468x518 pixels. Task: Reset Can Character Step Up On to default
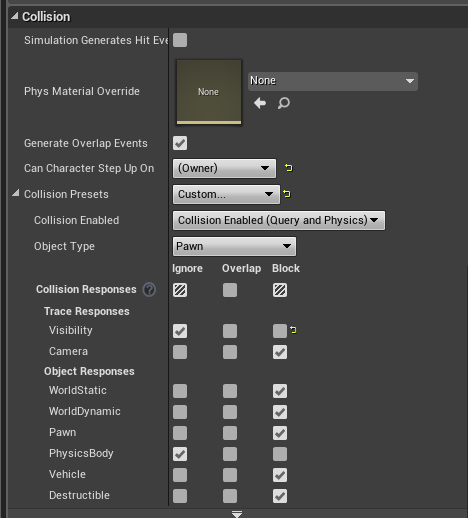[289, 168]
